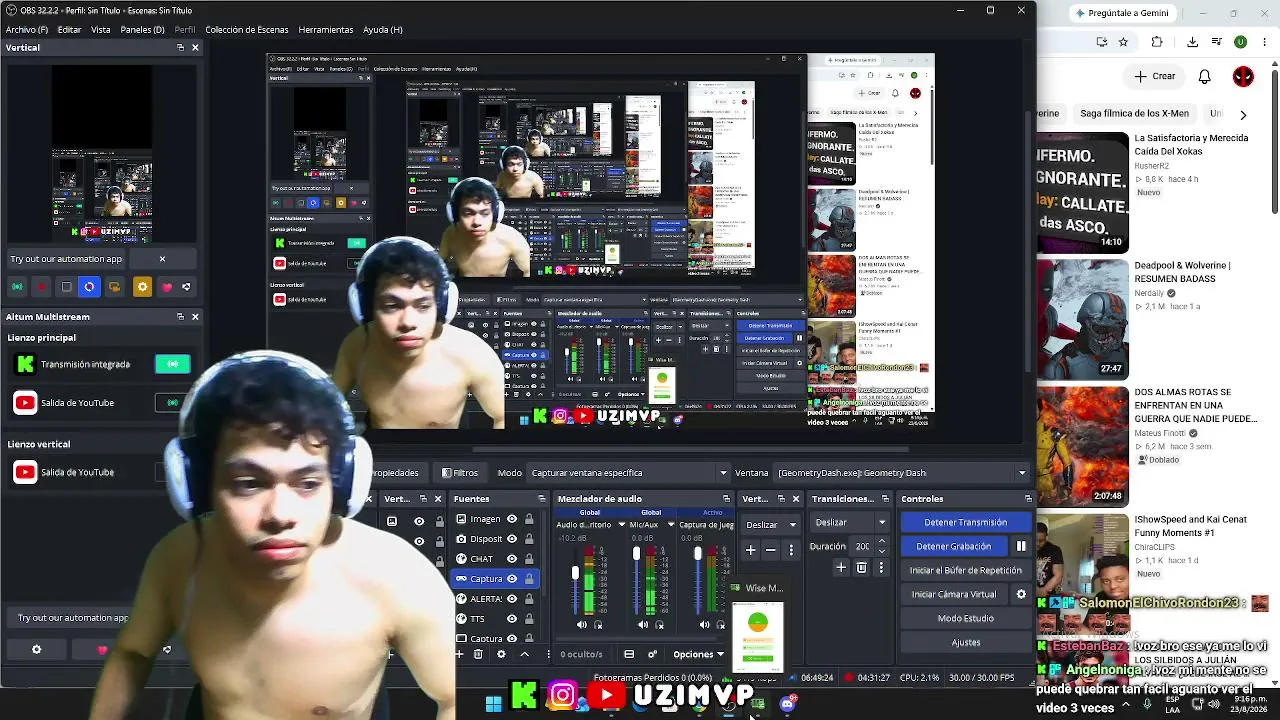Toggle visibility of ALERTAS source
The image size is (1280, 720).
[512, 599]
